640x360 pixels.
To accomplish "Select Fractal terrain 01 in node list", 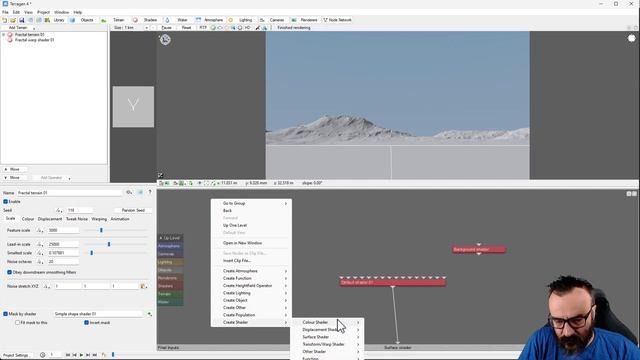I will click(x=29, y=35).
